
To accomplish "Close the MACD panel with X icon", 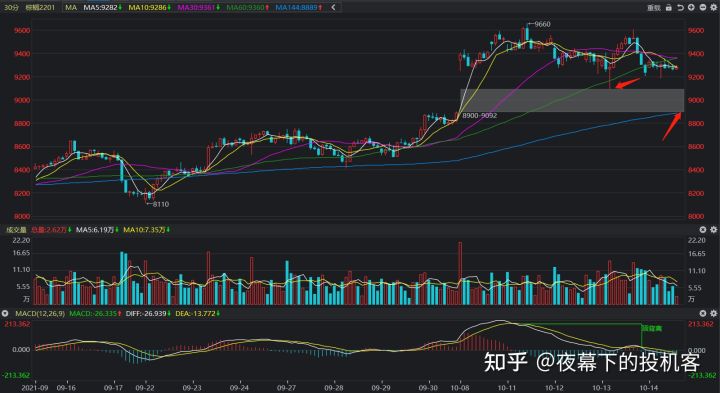I will (x=703, y=313).
